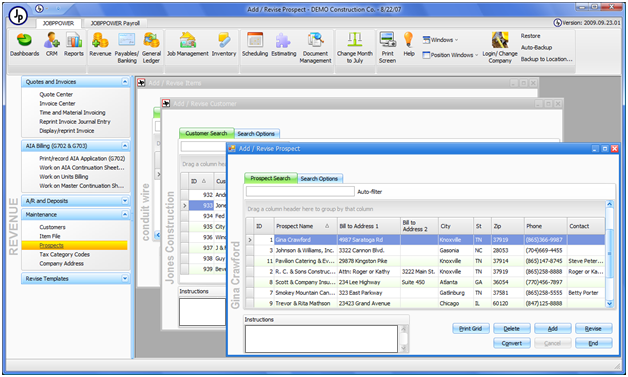Open the Revenue module icon
This screenshot has height=377, width=628.
click(100, 44)
